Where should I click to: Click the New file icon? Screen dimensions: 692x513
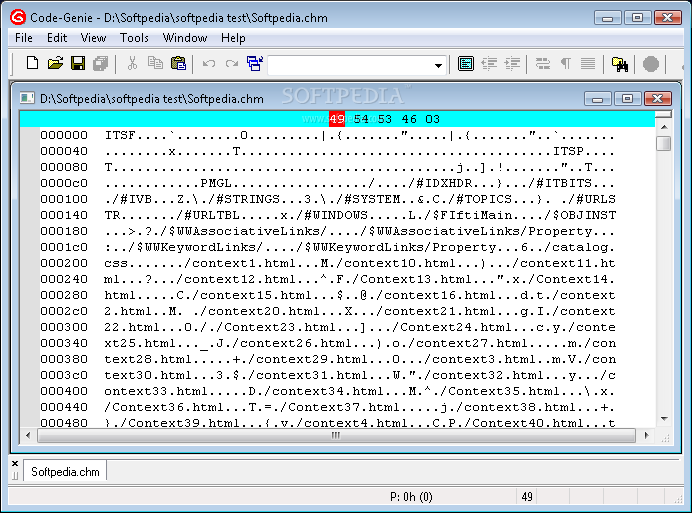coord(32,64)
